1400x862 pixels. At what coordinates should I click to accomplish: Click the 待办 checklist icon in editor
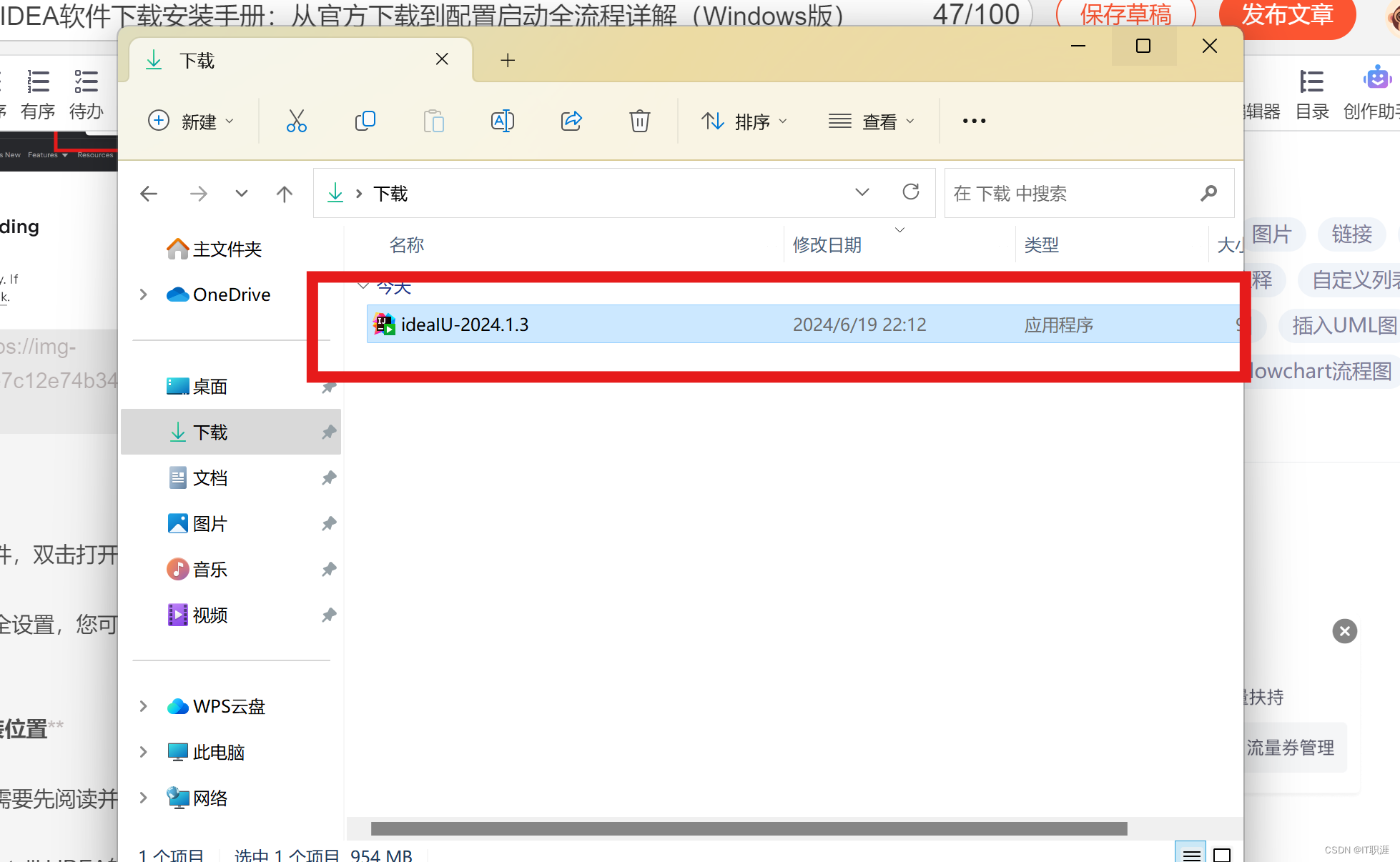[x=87, y=81]
